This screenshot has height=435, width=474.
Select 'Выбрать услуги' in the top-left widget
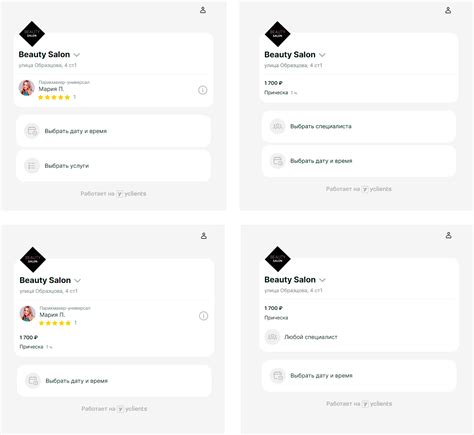tap(113, 166)
